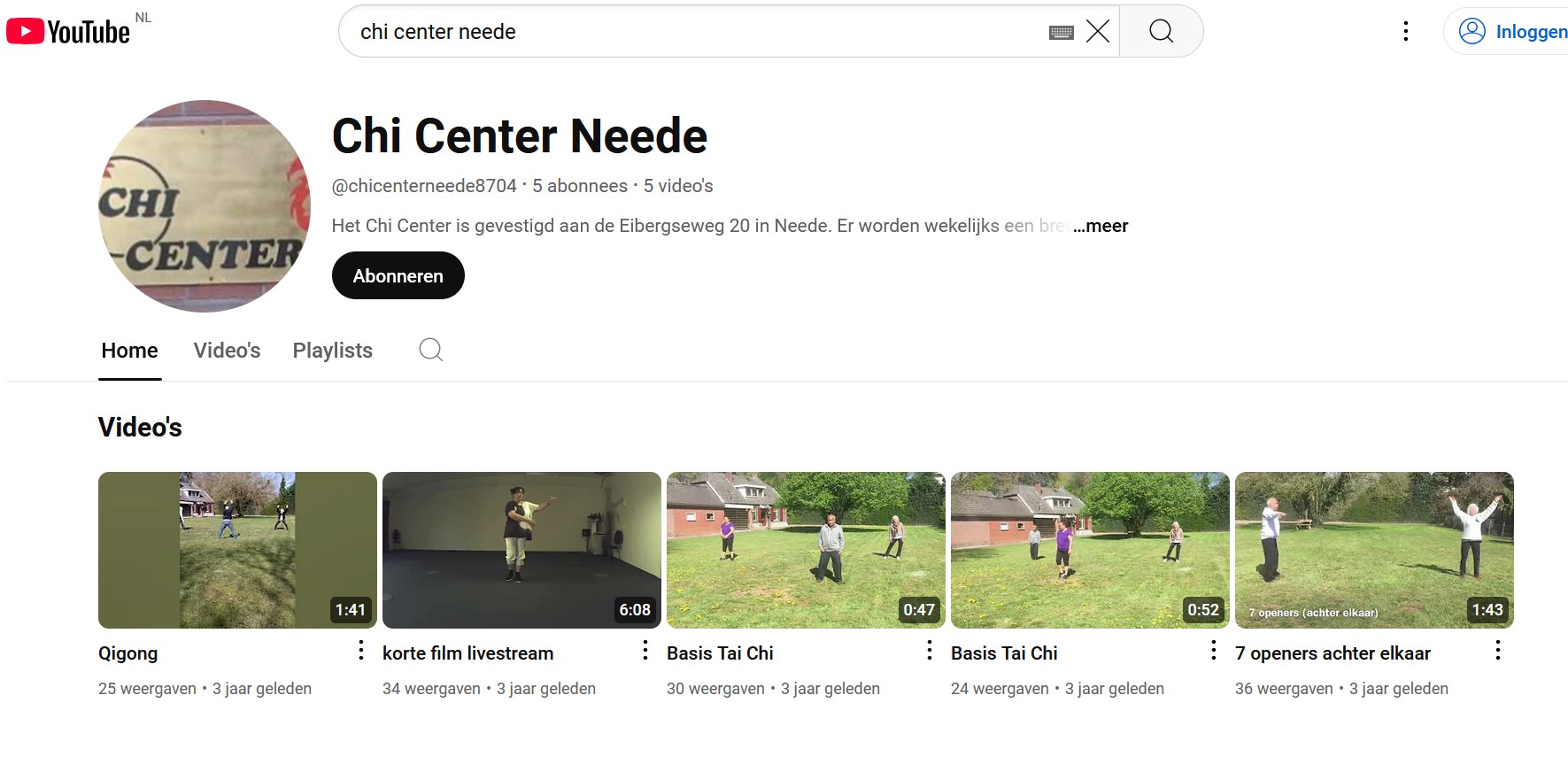Open the on-screen keyboard in search bar
Screen dimensions: 1568x757
click(1061, 33)
